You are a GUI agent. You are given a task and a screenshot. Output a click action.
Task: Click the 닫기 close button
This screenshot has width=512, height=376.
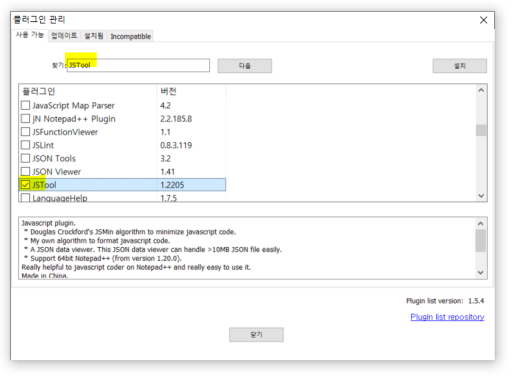point(256,335)
